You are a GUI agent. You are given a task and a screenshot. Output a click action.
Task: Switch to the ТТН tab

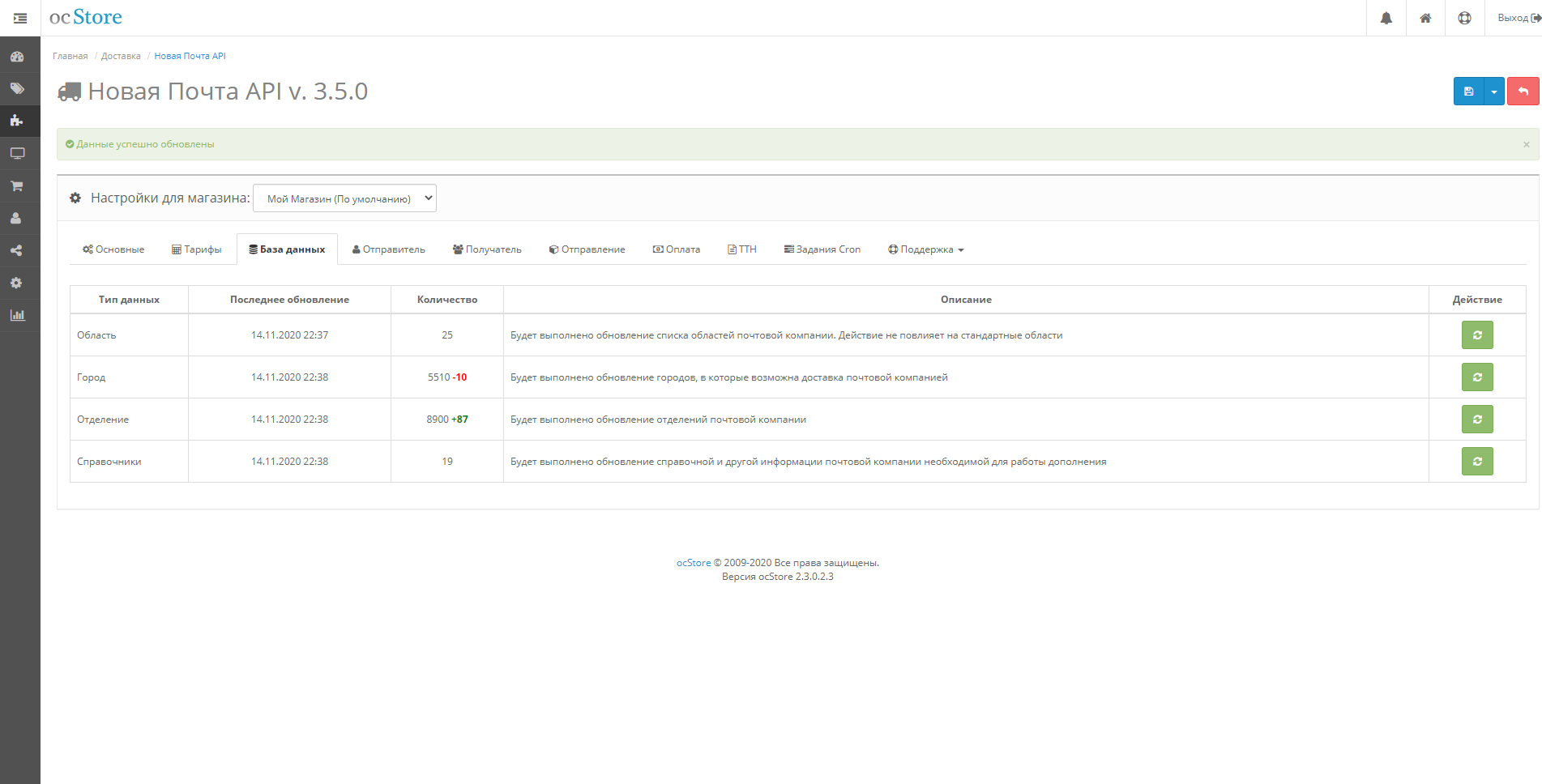pos(742,249)
